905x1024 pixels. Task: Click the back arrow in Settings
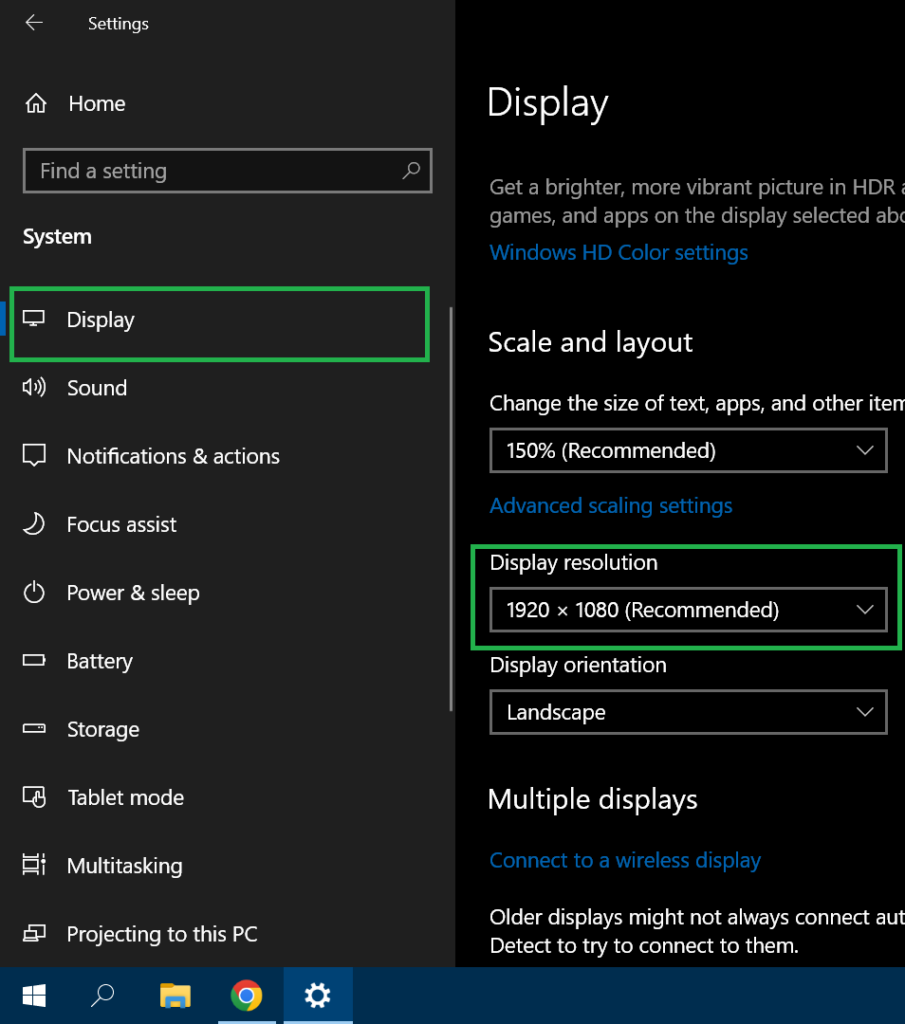[x=34, y=23]
